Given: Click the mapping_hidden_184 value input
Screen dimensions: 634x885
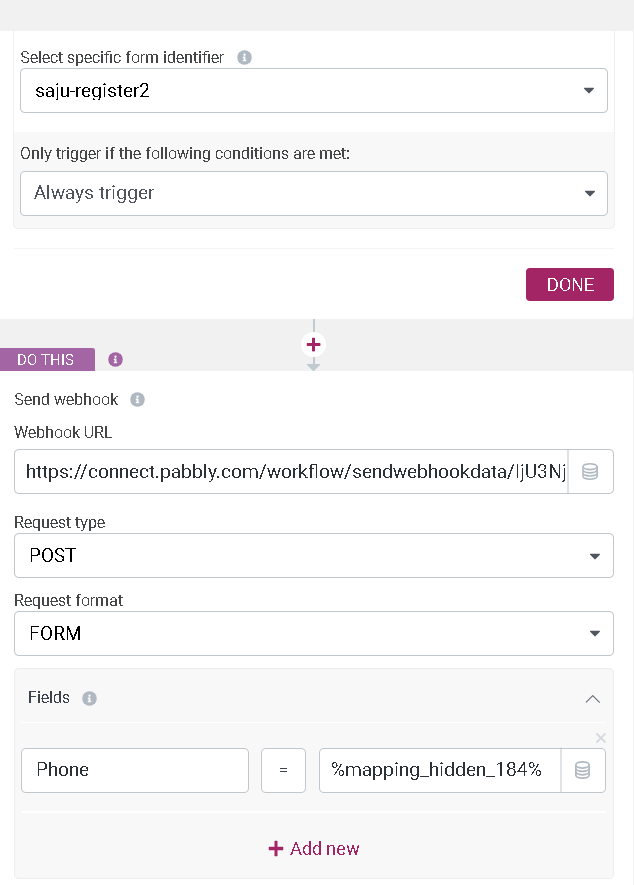Looking at the screenshot, I should pyautogui.click(x=440, y=770).
